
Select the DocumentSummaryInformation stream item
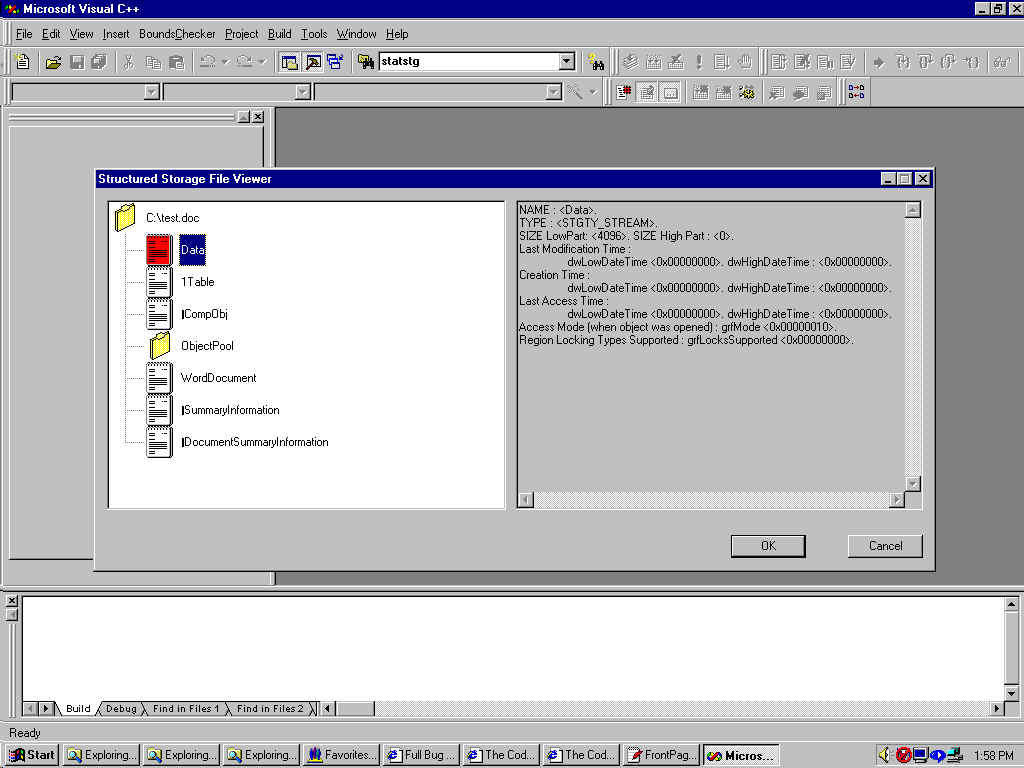tap(255, 442)
